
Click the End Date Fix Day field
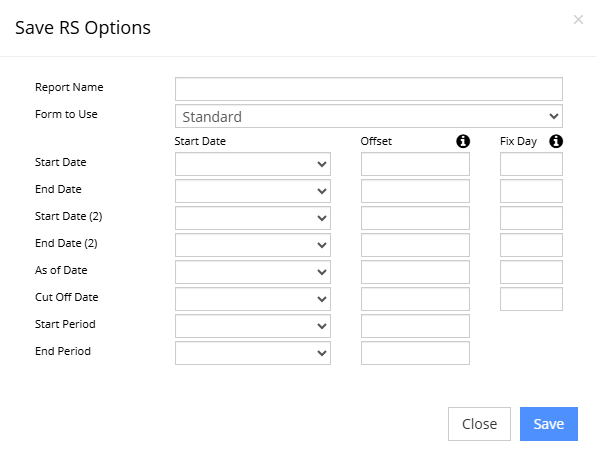[531, 191]
